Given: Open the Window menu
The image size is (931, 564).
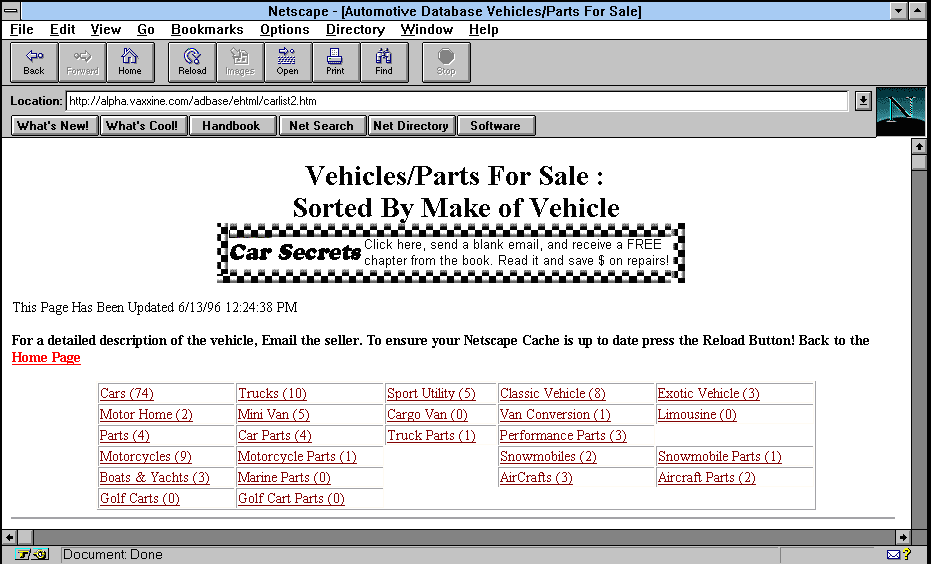Looking at the screenshot, I should pyautogui.click(x=426, y=30).
